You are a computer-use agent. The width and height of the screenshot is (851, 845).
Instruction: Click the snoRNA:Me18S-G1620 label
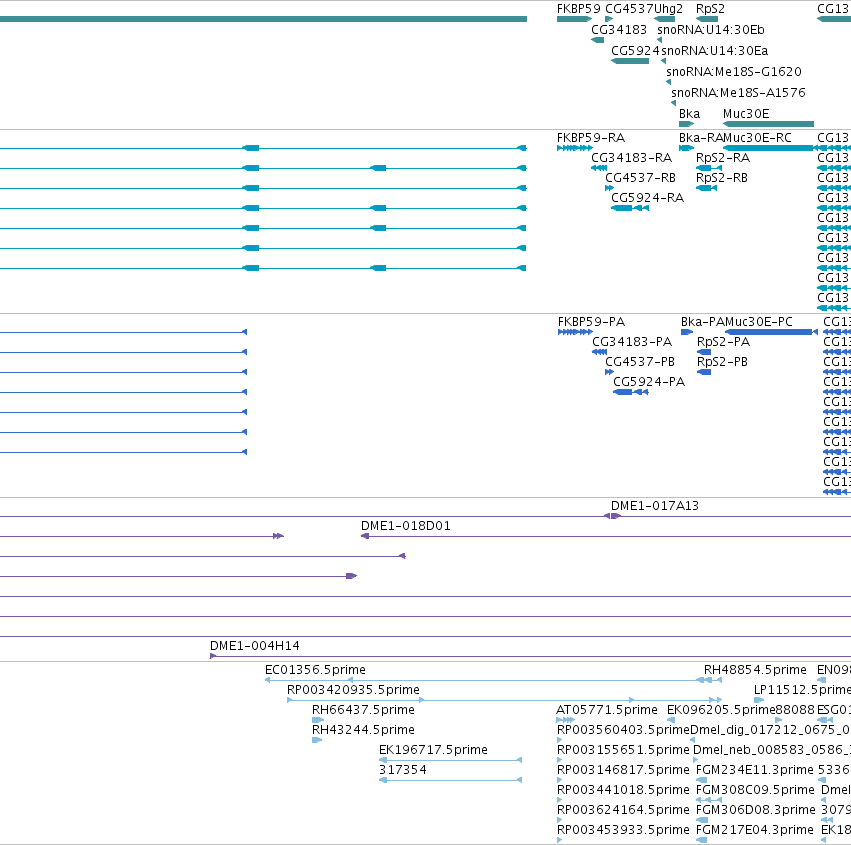tap(734, 72)
